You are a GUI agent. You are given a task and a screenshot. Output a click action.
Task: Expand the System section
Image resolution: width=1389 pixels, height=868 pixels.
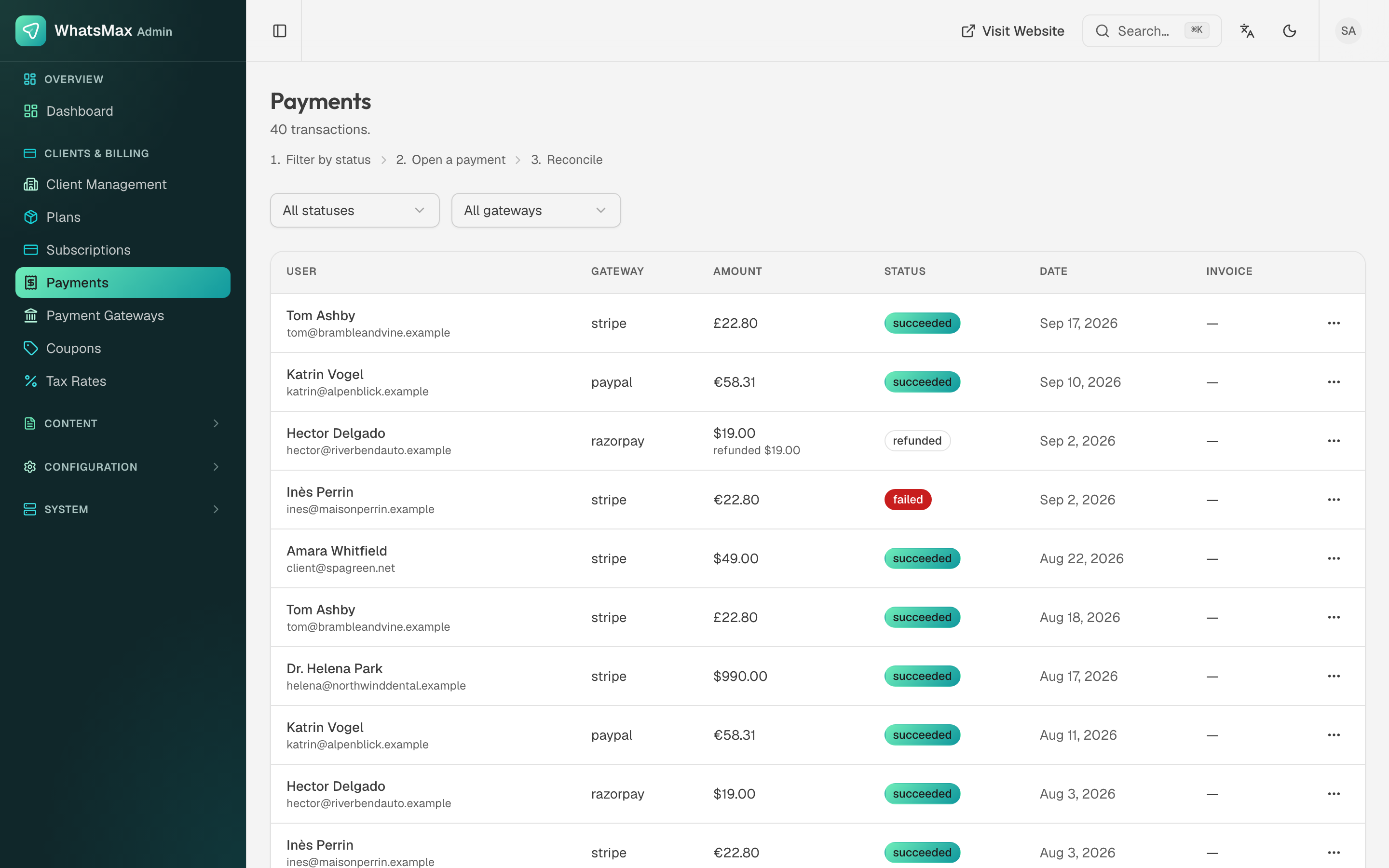123,509
